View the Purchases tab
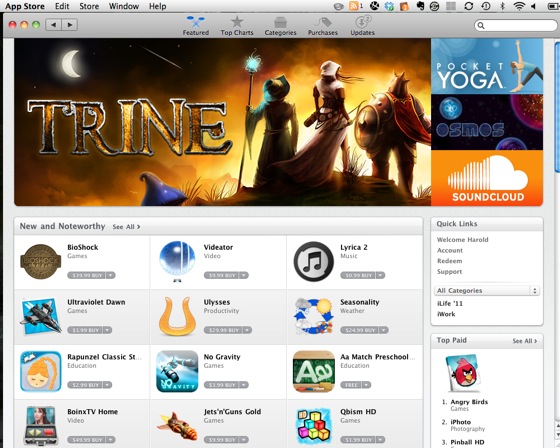This screenshot has height=448, width=560. [323, 26]
